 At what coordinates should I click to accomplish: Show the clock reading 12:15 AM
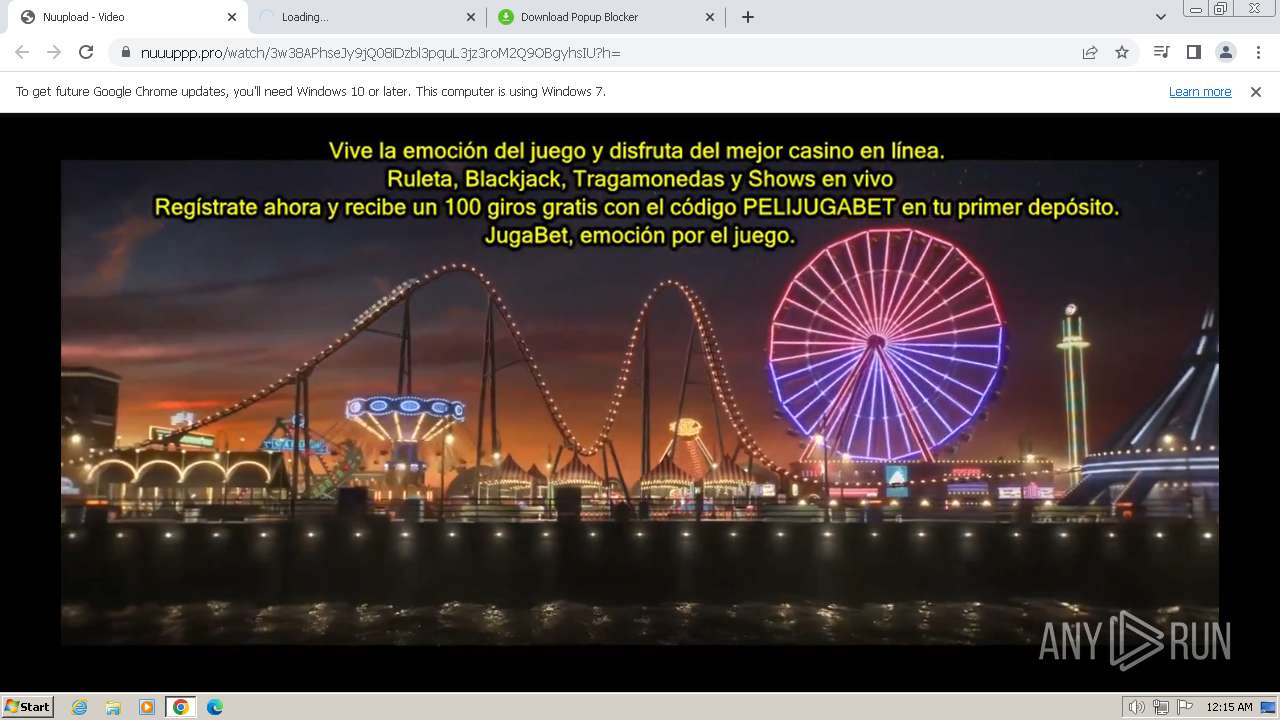(1229, 707)
